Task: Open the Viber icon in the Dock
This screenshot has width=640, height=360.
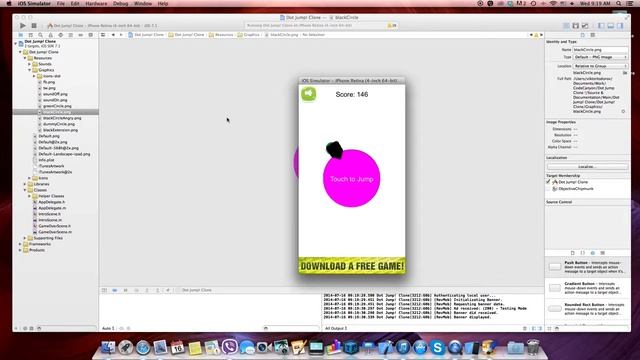Action: click(x=230, y=347)
